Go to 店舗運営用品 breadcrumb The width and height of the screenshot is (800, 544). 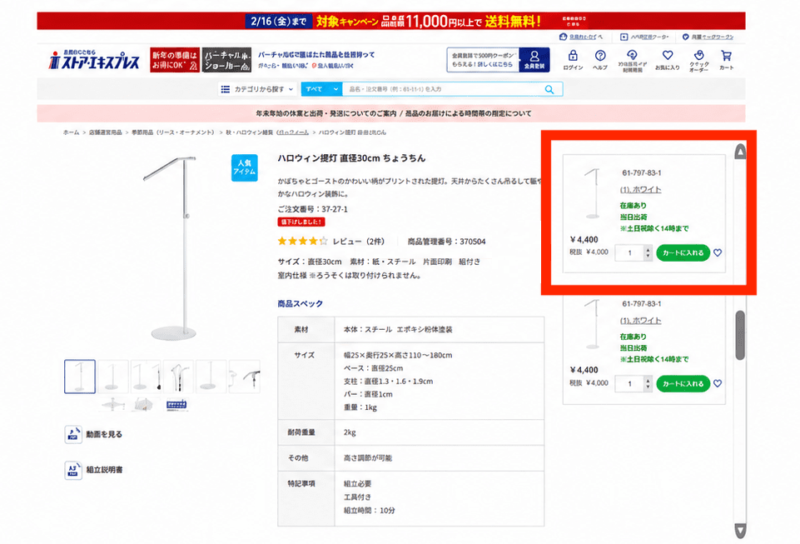[x=106, y=132]
